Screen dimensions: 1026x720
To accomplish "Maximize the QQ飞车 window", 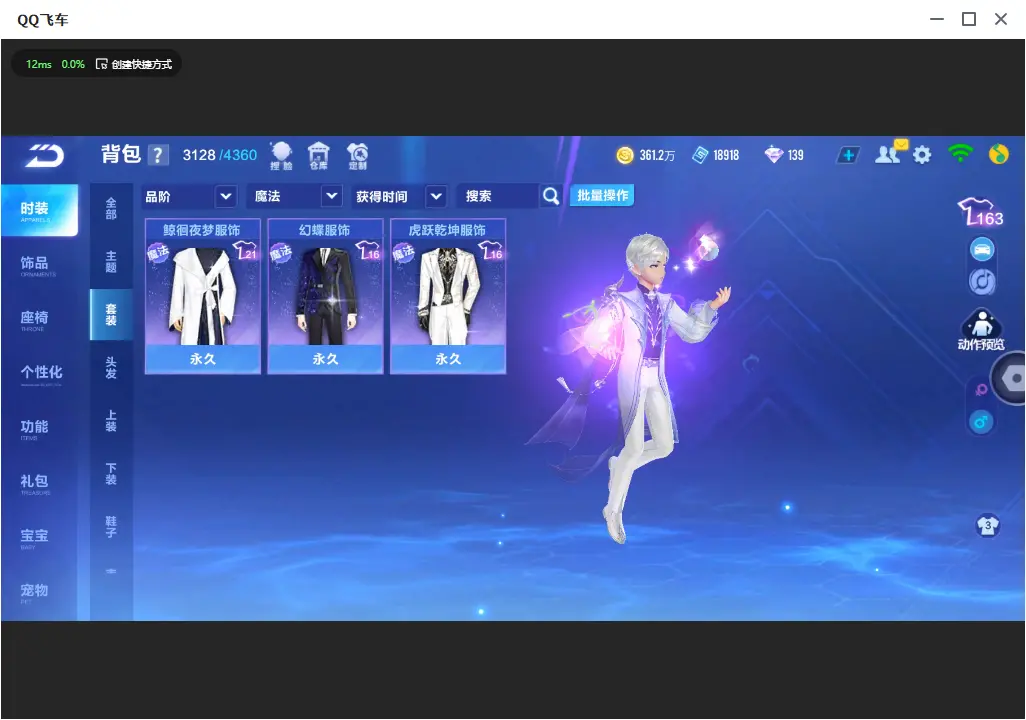I will [969, 20].
